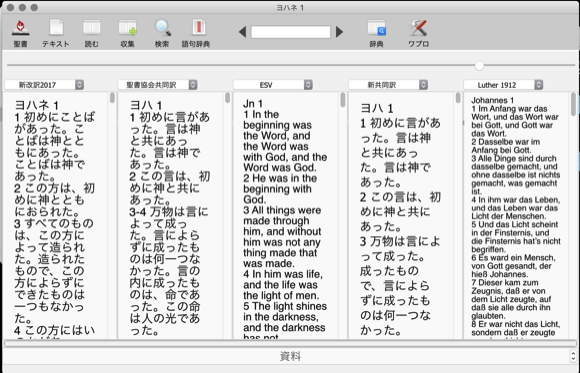
Task: Go to previous chapter with left arrow
Action: point(242,32)
